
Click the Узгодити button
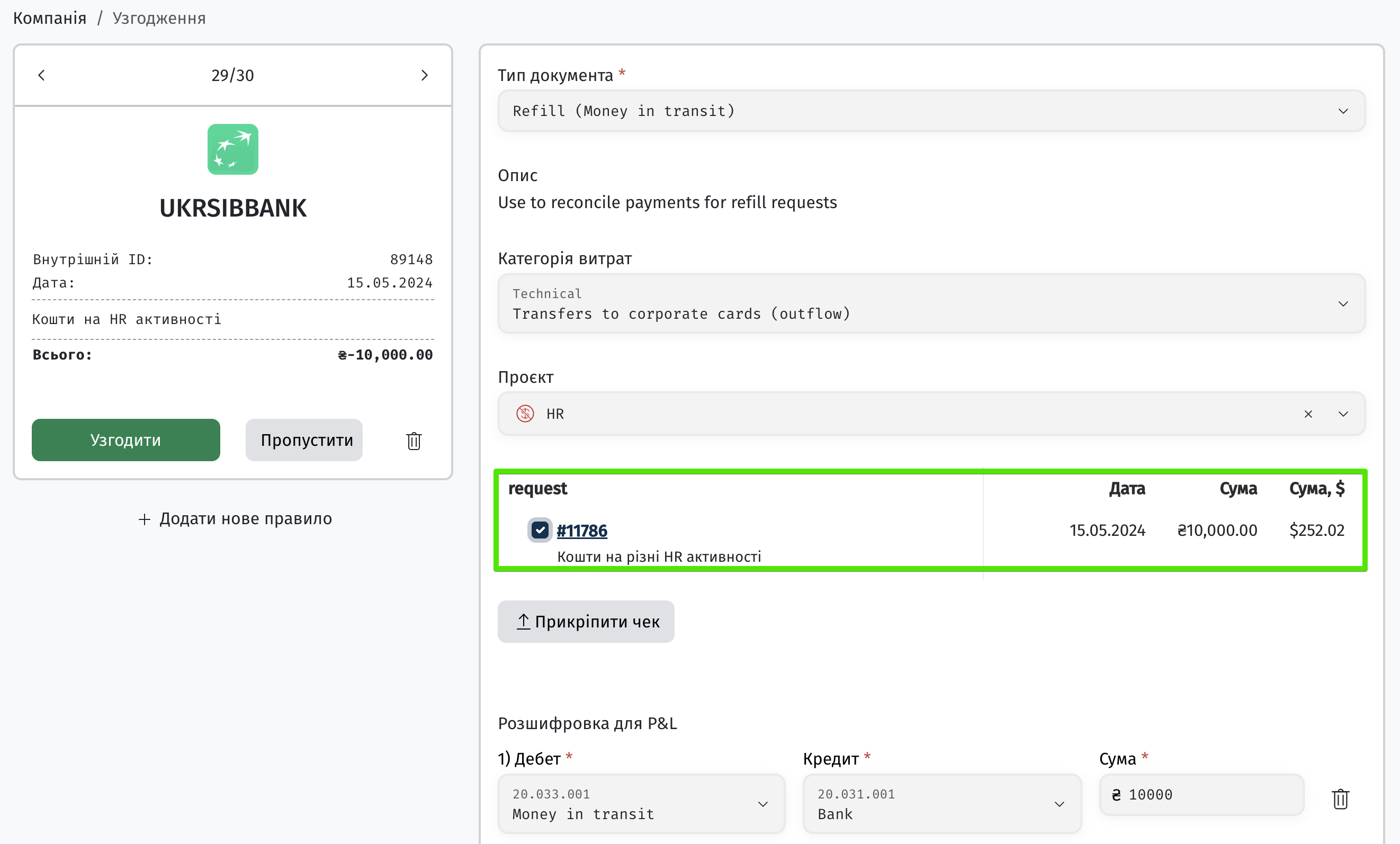pyautogui.click(x=125, y=440)
